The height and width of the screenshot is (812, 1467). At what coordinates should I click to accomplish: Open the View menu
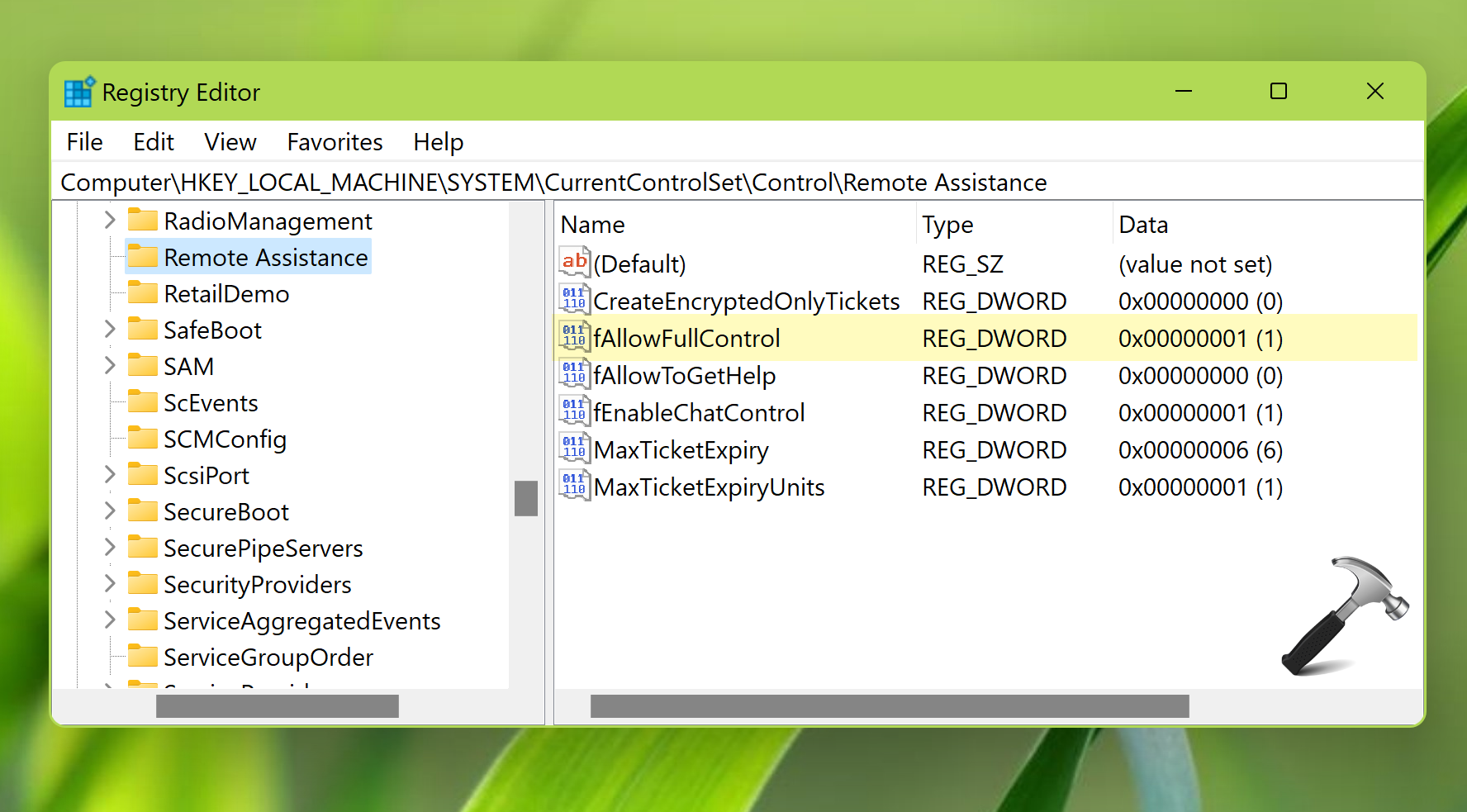click(230, 142)
